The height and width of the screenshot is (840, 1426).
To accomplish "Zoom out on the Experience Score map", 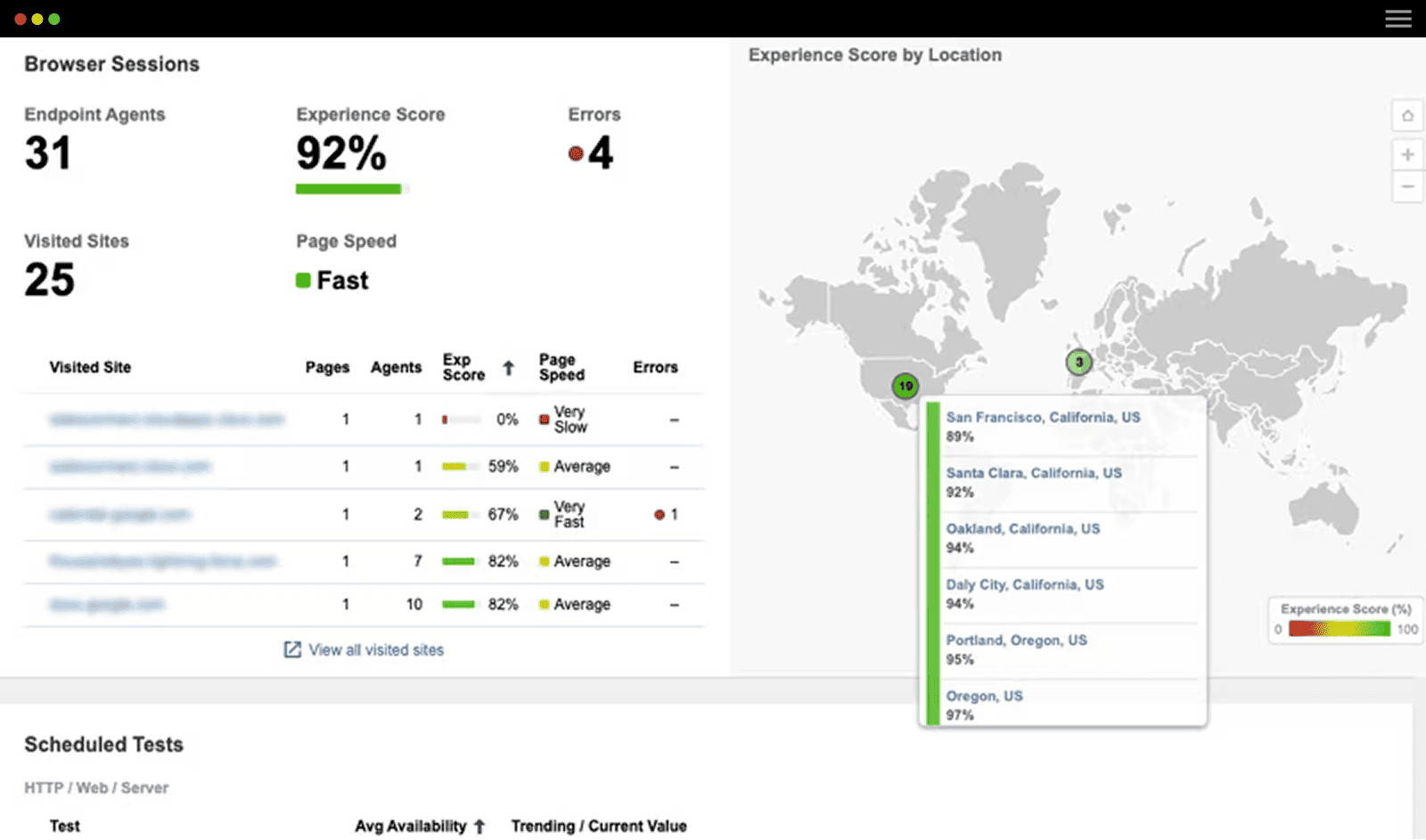I will pos(1408,187).
